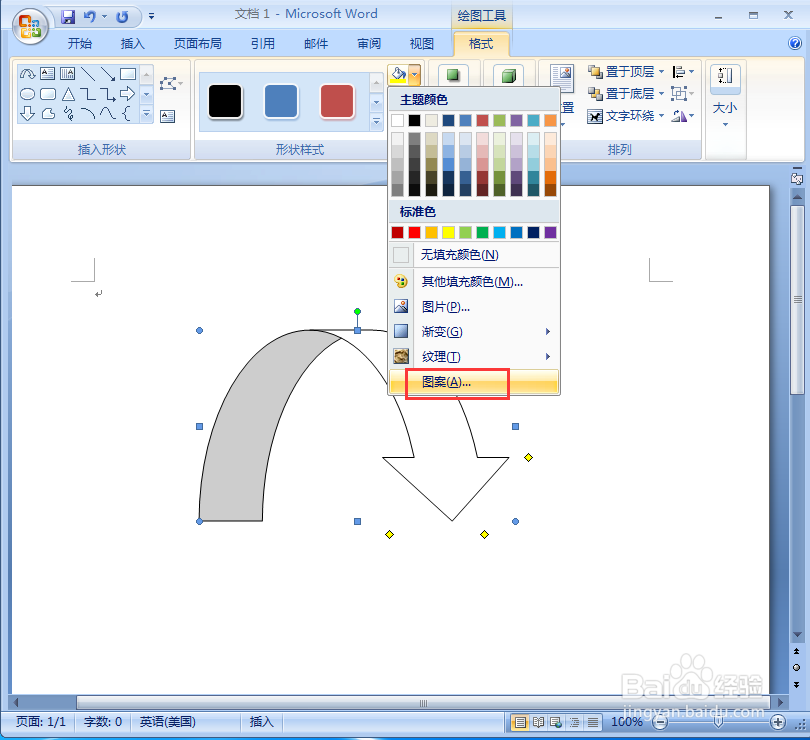Switch to Draft view

click(593, 722)
